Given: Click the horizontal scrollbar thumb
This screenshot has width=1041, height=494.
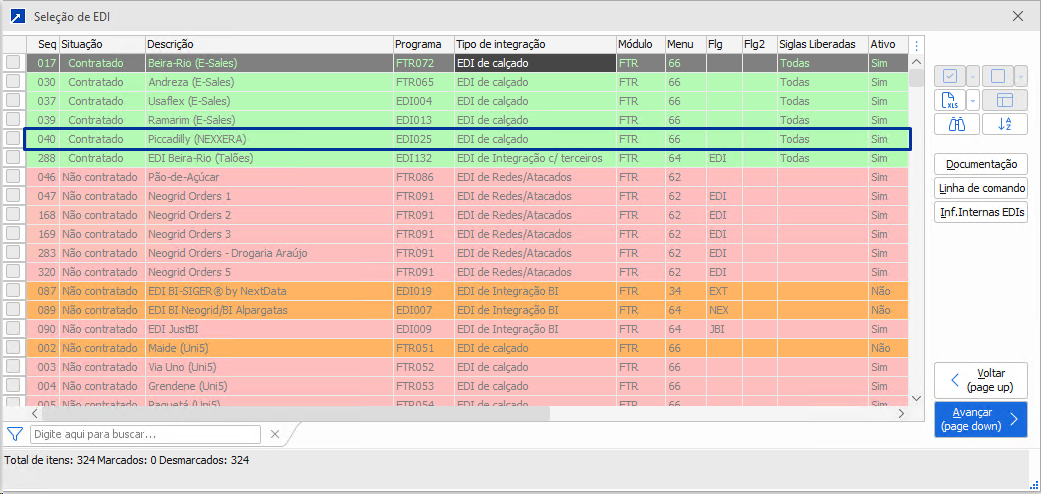Looking at the screenshot, I should [295, 413].
